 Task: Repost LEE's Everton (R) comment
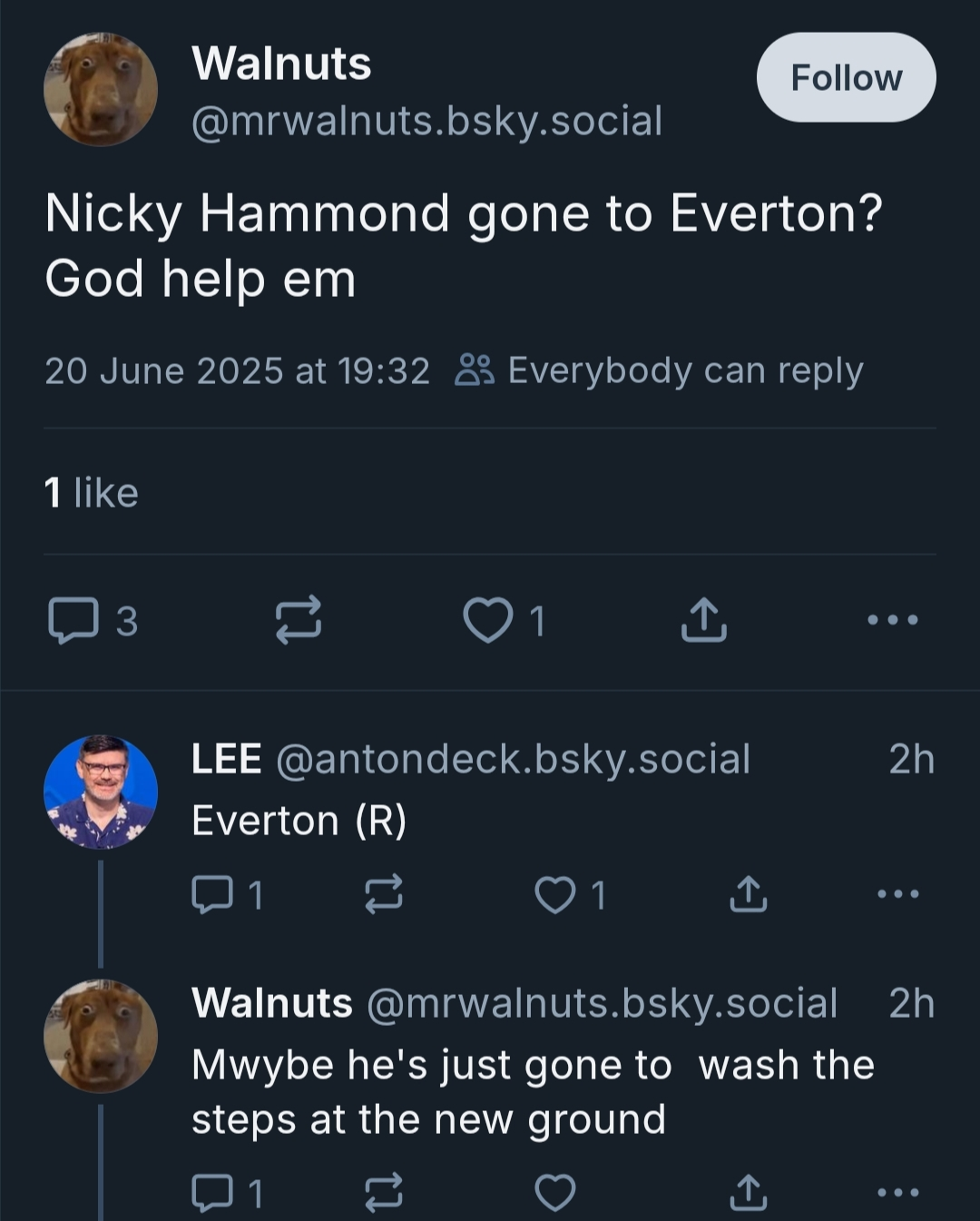(383, 895)
